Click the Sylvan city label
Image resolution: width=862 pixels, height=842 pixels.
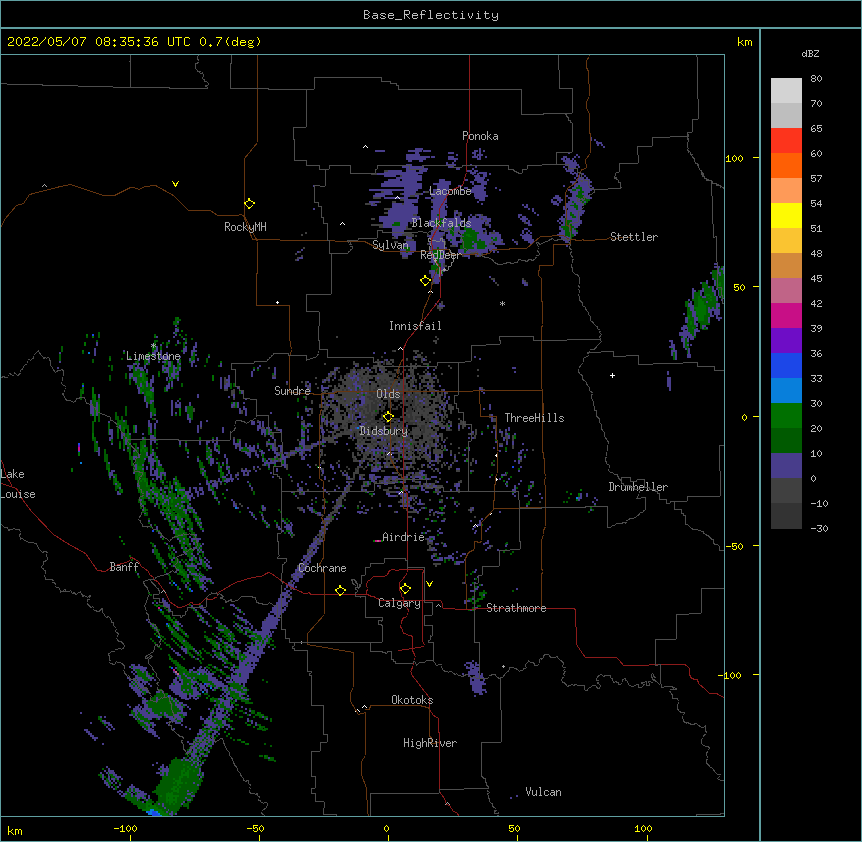390,245
